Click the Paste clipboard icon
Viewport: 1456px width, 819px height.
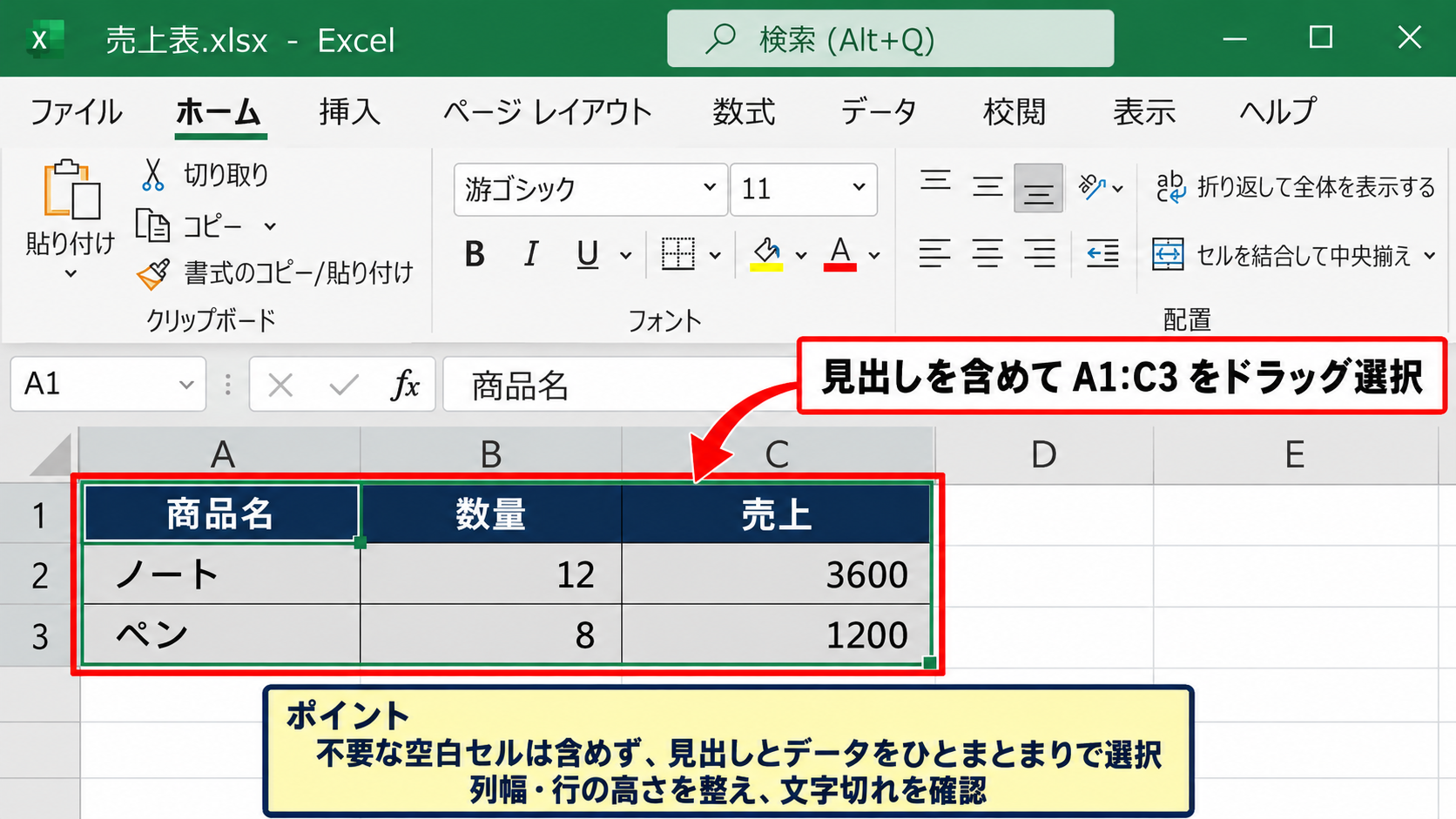point(71,190)
